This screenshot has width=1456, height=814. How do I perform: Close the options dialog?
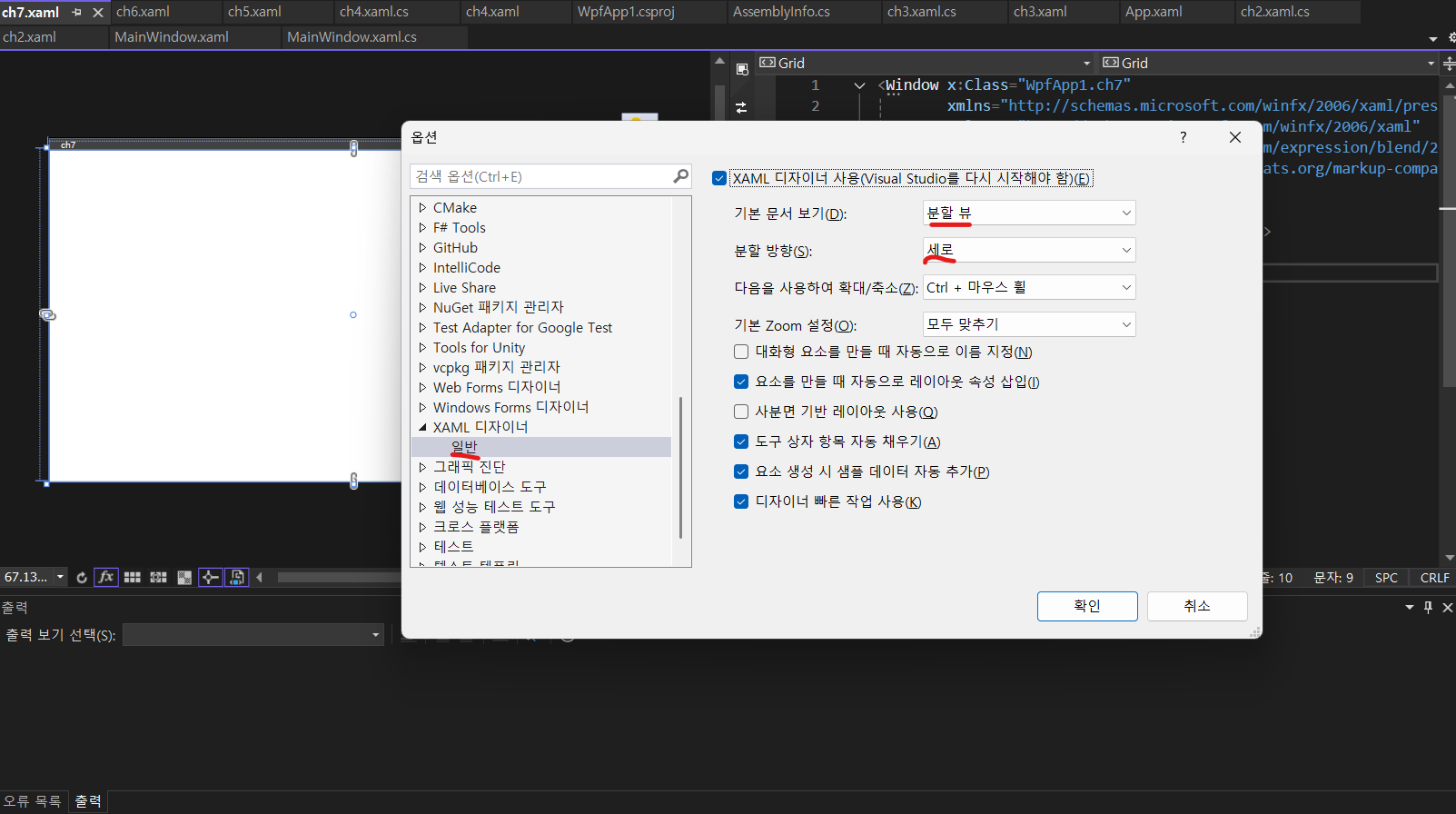tap(1234, 137)
